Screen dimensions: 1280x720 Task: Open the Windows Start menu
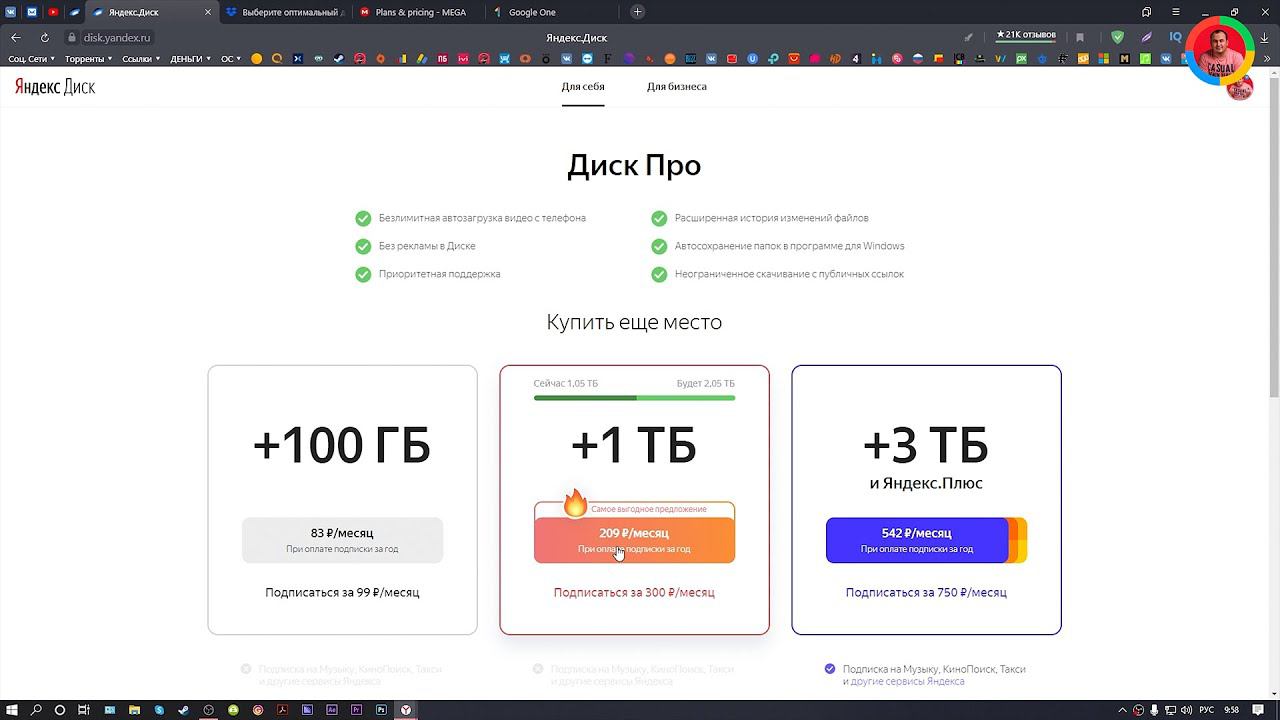(x=12, y=710)
